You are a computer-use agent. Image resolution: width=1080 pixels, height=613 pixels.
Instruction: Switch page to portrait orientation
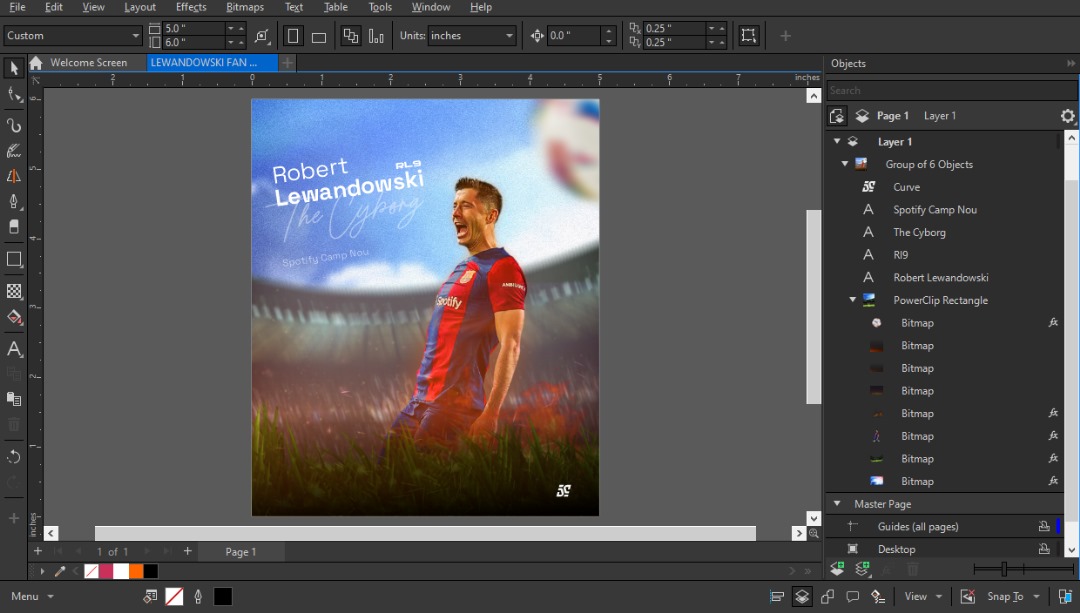[x=293, y=36]
